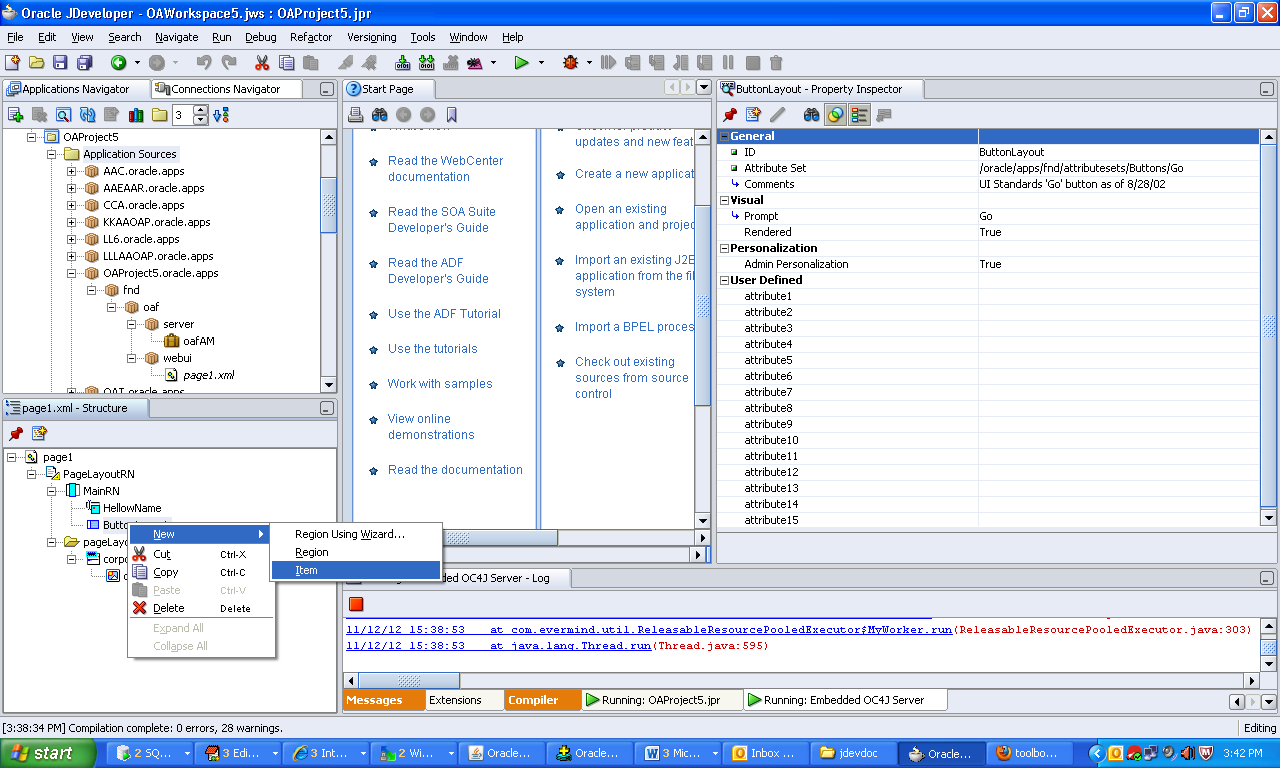1280x768 pixels.
Task: Click the New Application icon in Applications Navigator
Action: (x=15, y=115)
